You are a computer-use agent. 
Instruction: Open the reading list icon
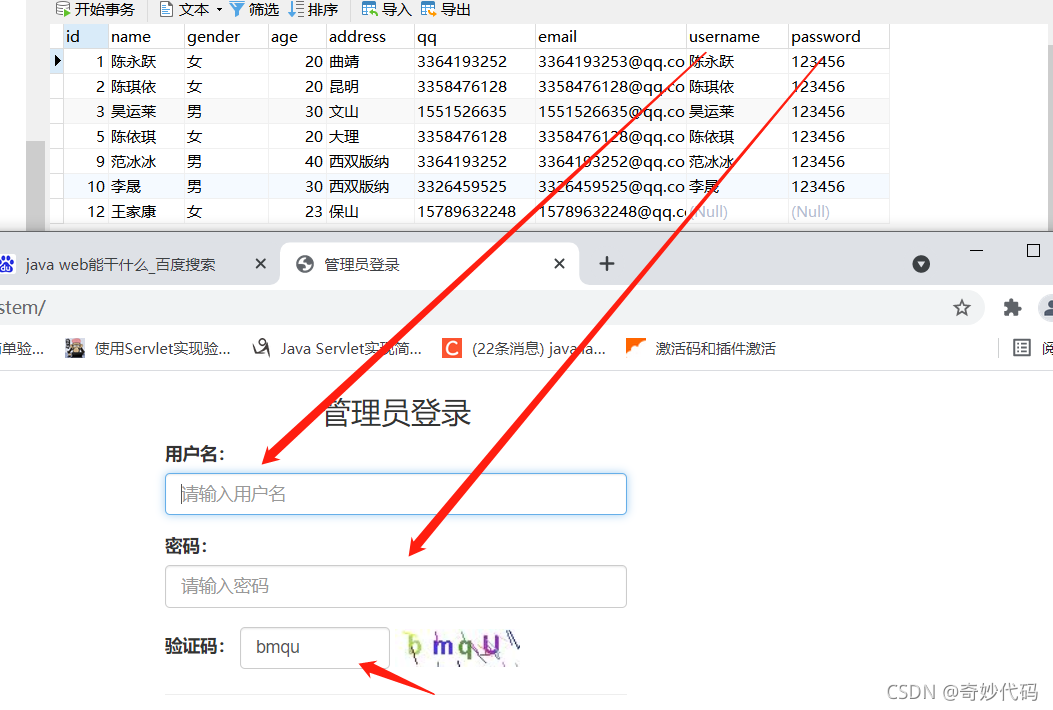pyautogui.click(x=1021, y=347)
